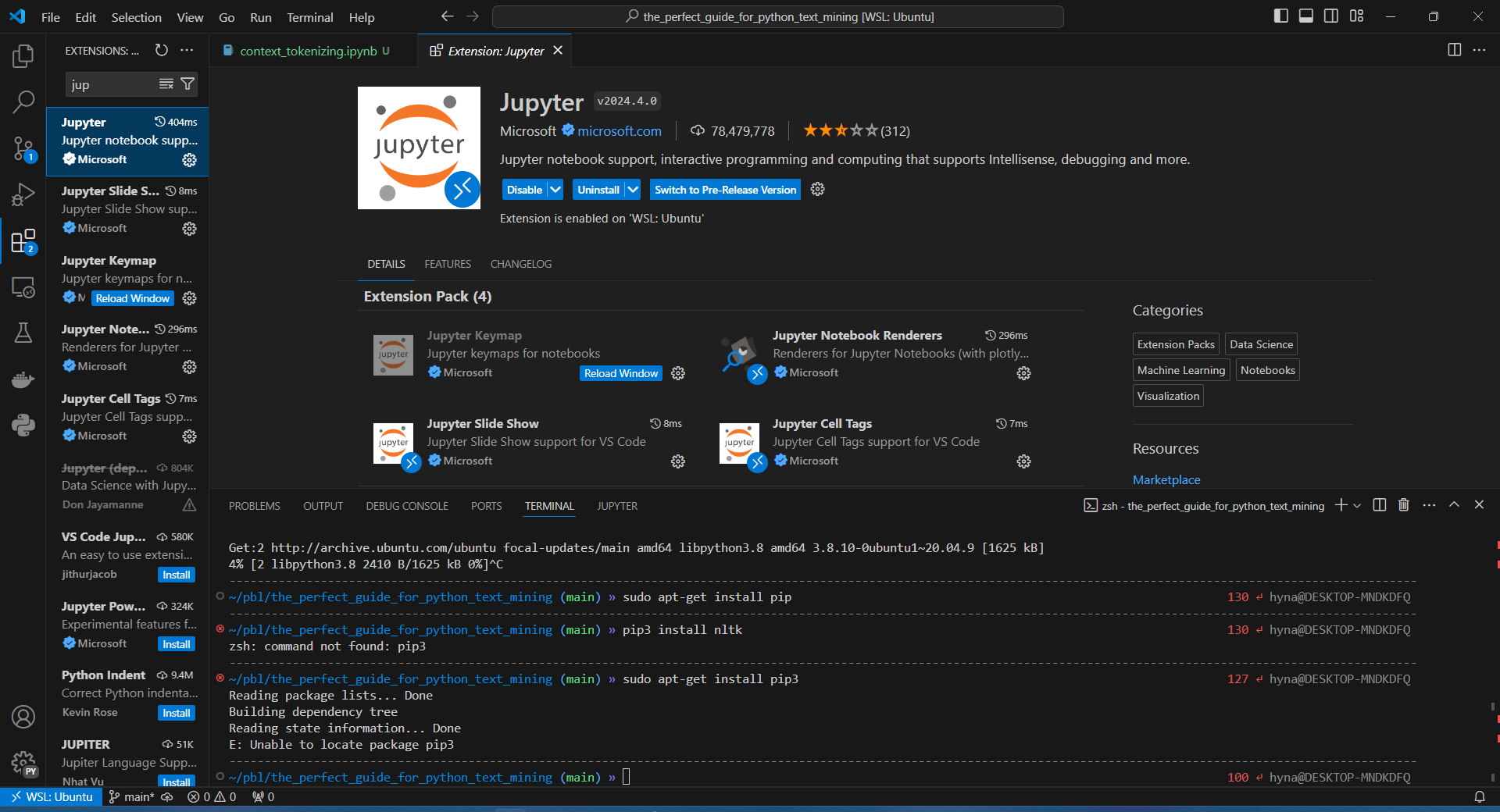The height and width of the screenshot is (812, 1500).
Task: Open the Docker view in activity bar
Action: (23, 379)
